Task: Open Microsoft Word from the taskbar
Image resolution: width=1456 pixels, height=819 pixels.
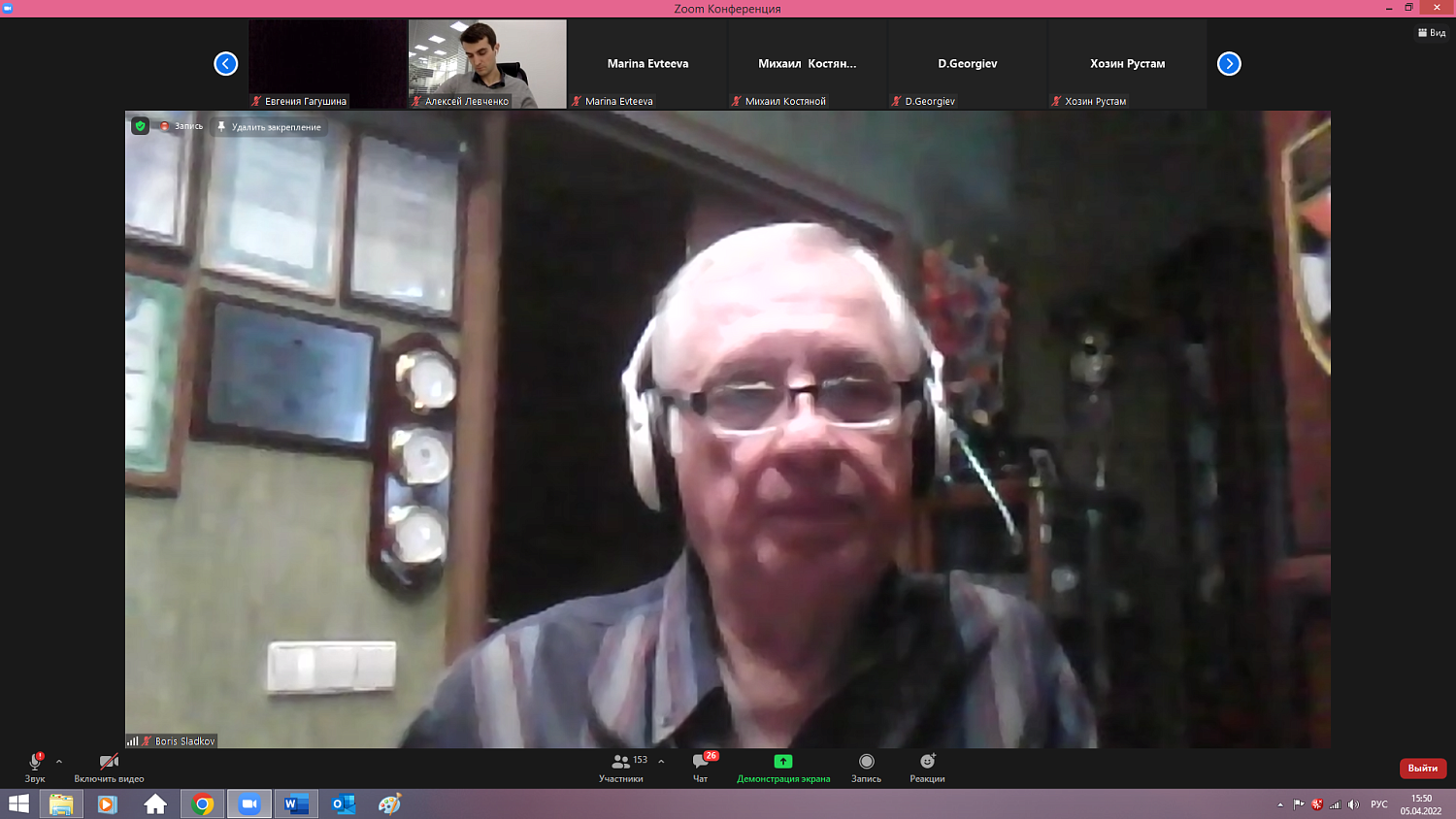Action: (296, 804)
